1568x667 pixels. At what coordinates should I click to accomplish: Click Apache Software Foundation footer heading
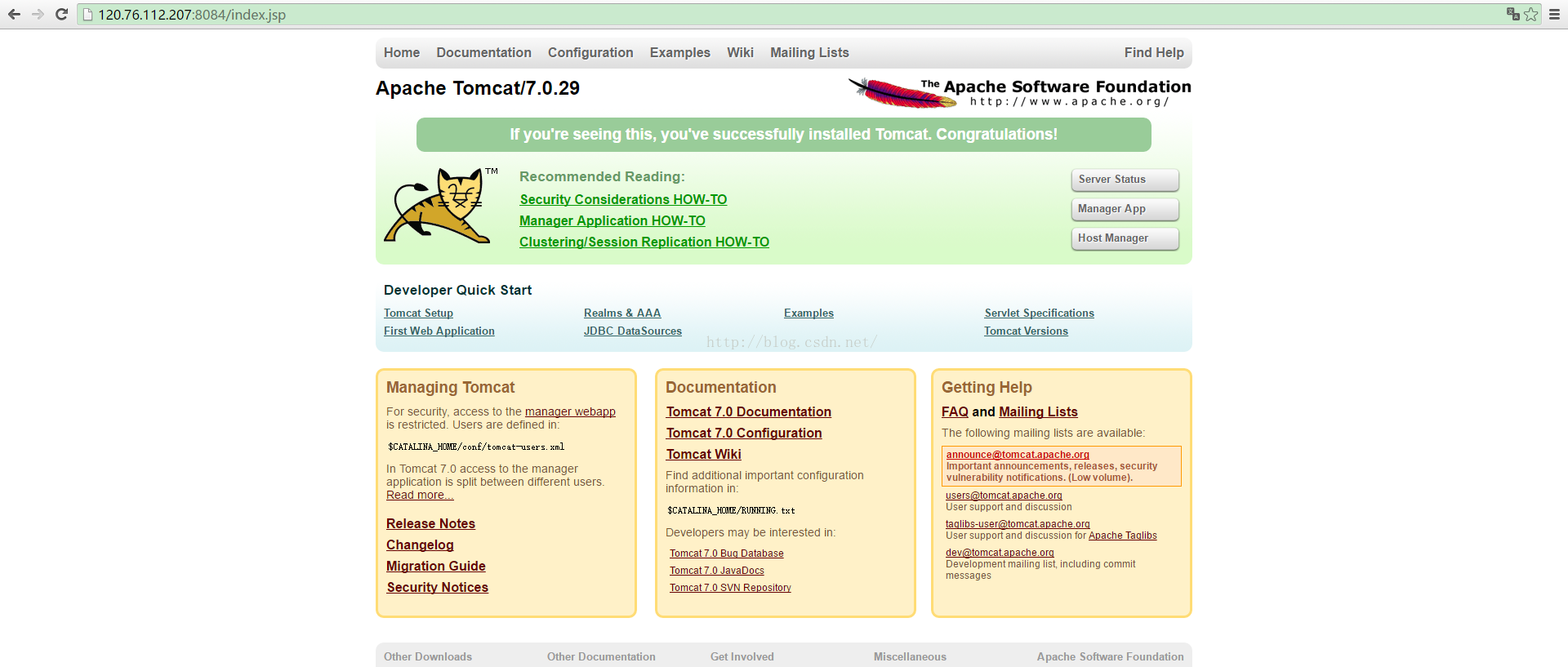click(x=1111, y=656)
